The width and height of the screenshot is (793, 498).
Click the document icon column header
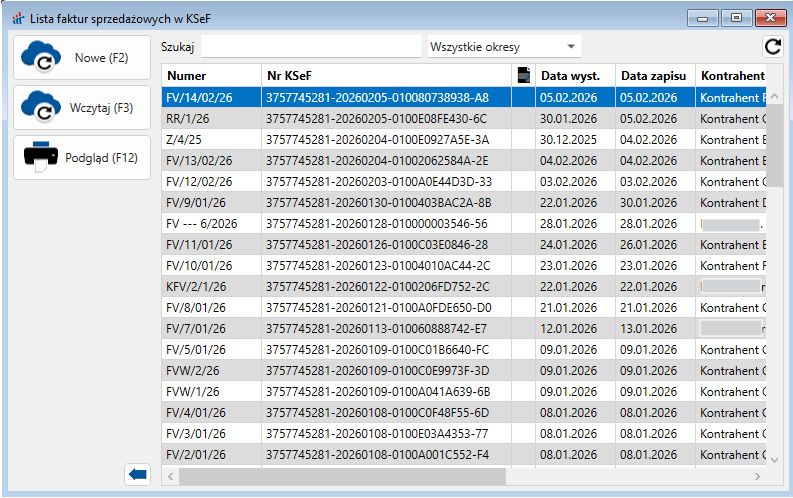[522, 75]
